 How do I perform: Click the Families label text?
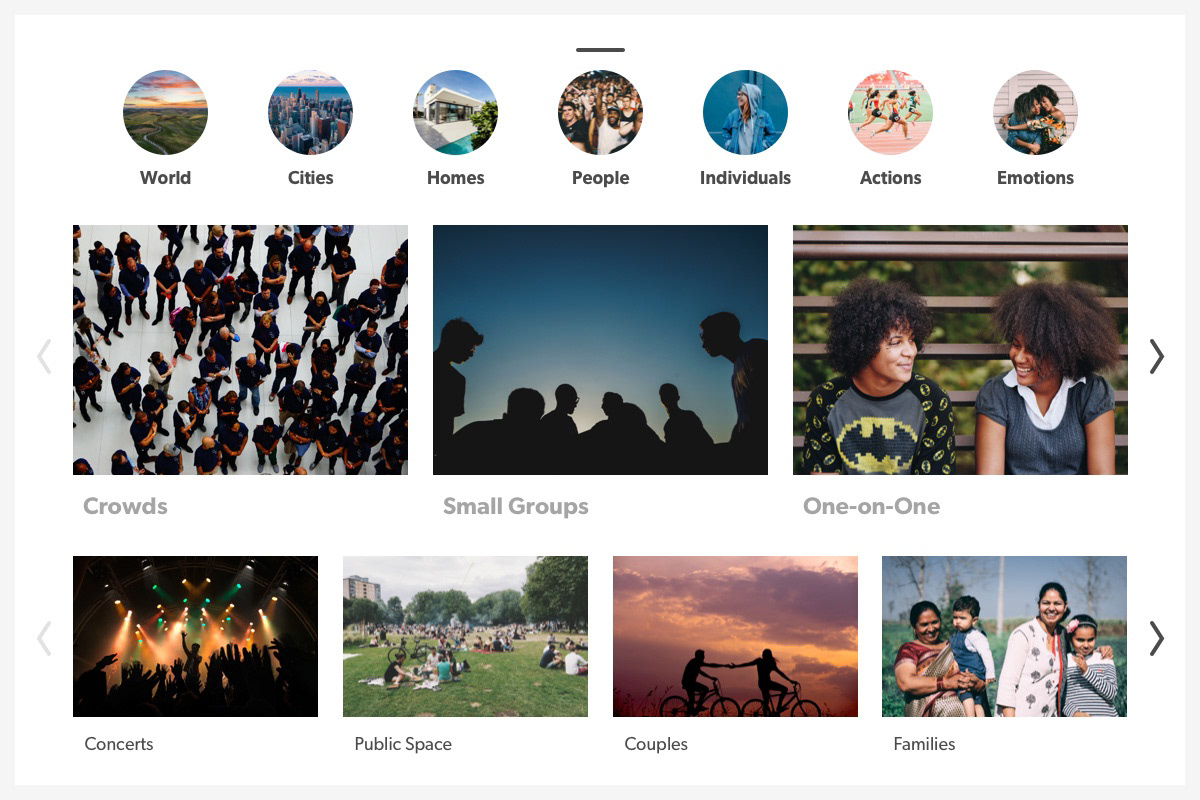coord(924,744)
